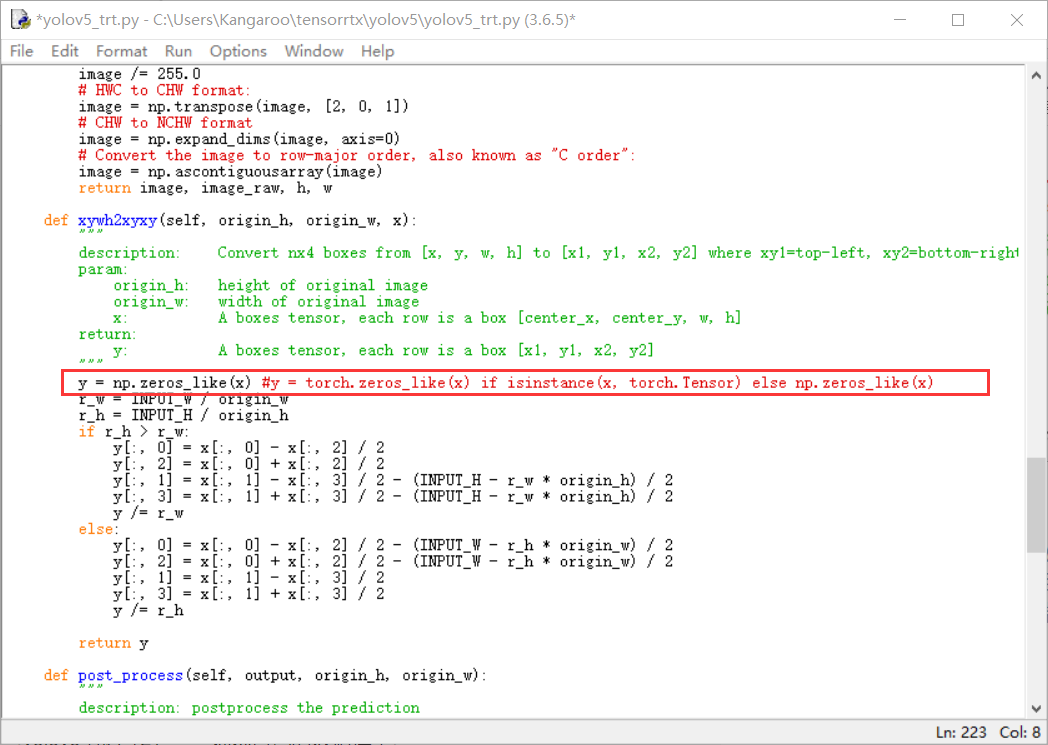The height and width of the screenshot is (745, 1048).
Task: Maximize the yolov5_trt.py window
Action: [958, 20]
